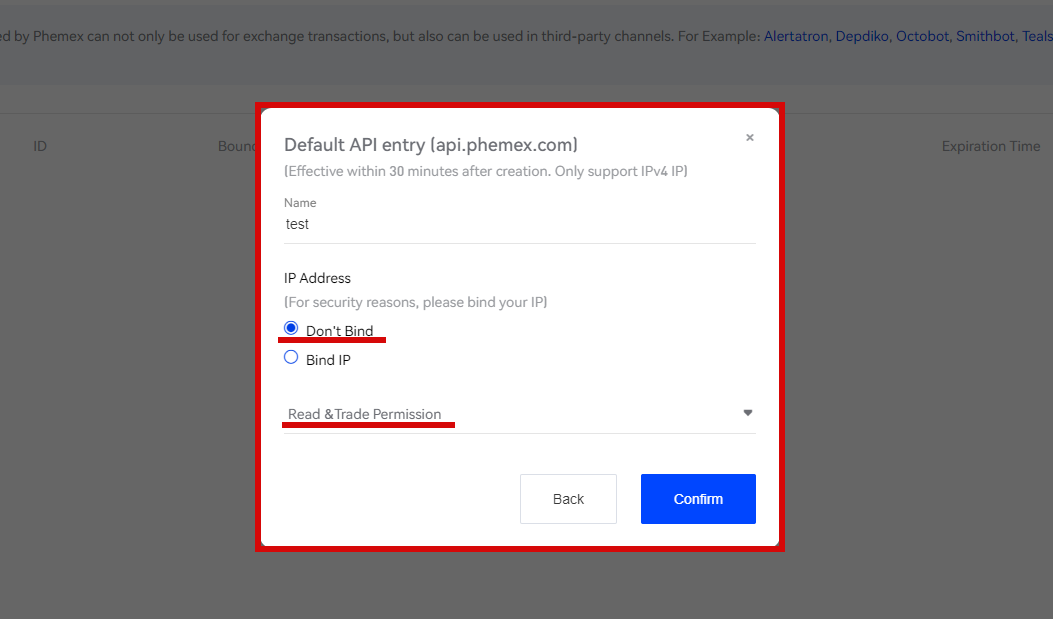
Task: Click the ID column header
Action: click(40, 146)
